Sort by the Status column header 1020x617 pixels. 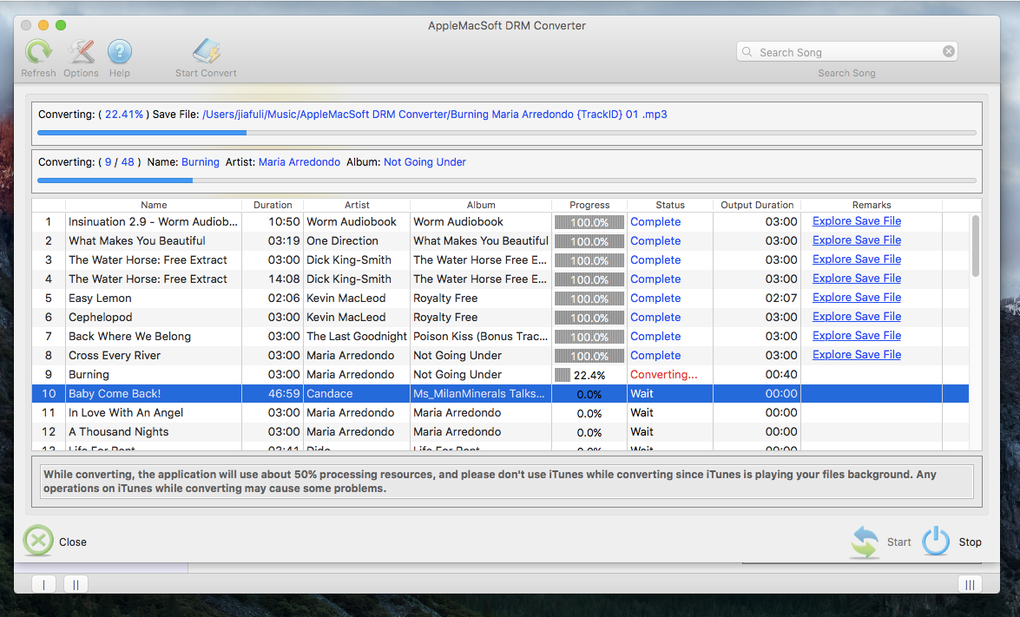[x=670, y=204]
